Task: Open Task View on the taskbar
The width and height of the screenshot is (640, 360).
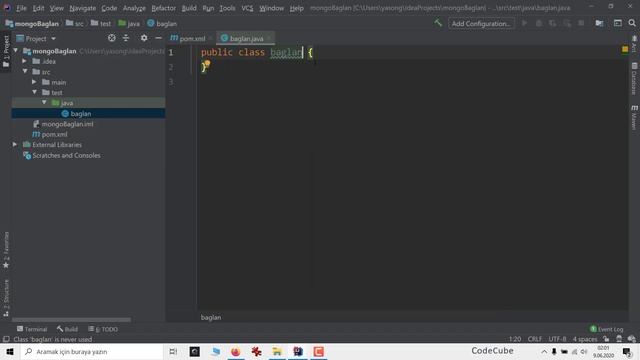Action: pyautogui.click(x=173, y=351)
